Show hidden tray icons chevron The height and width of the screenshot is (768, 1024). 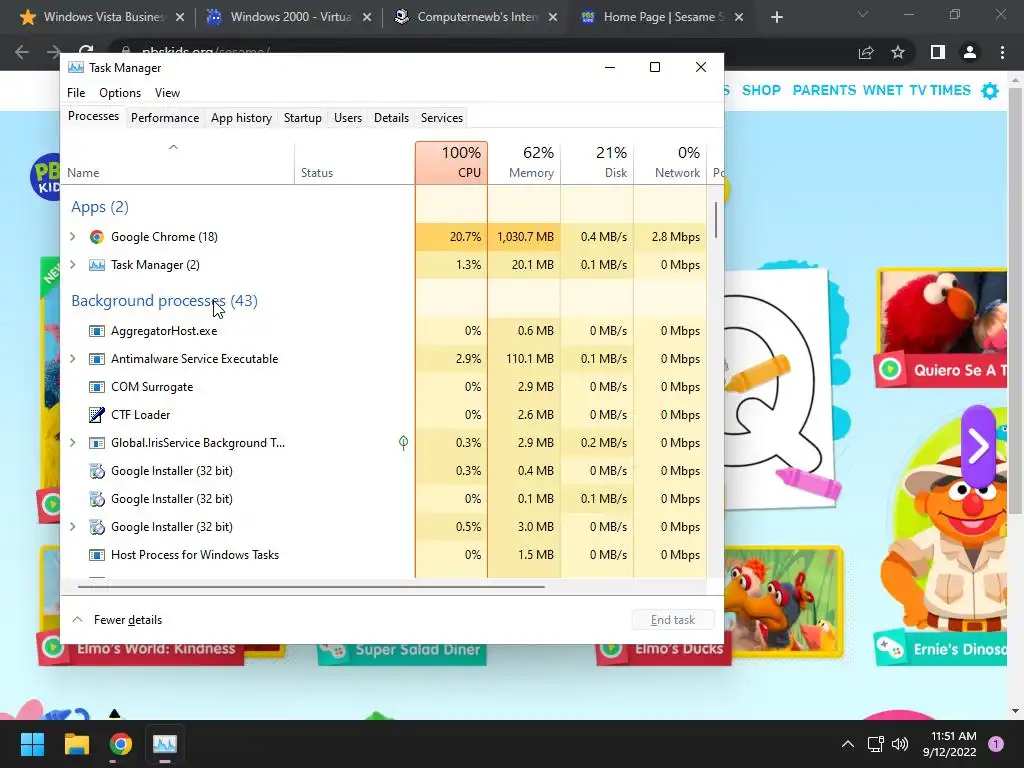(848, 744)
